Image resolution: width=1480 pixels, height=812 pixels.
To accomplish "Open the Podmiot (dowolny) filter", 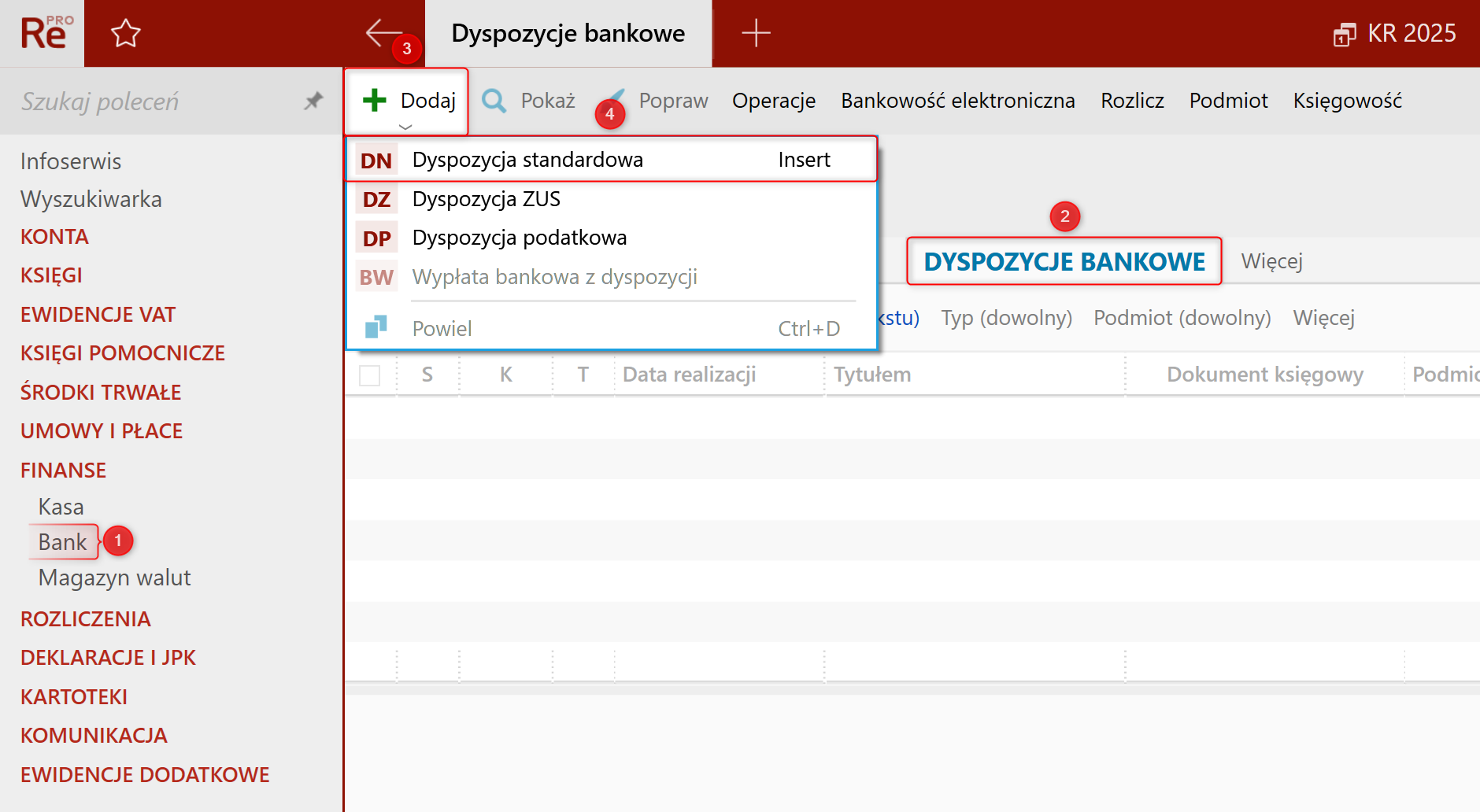I will coord(1182,318).
